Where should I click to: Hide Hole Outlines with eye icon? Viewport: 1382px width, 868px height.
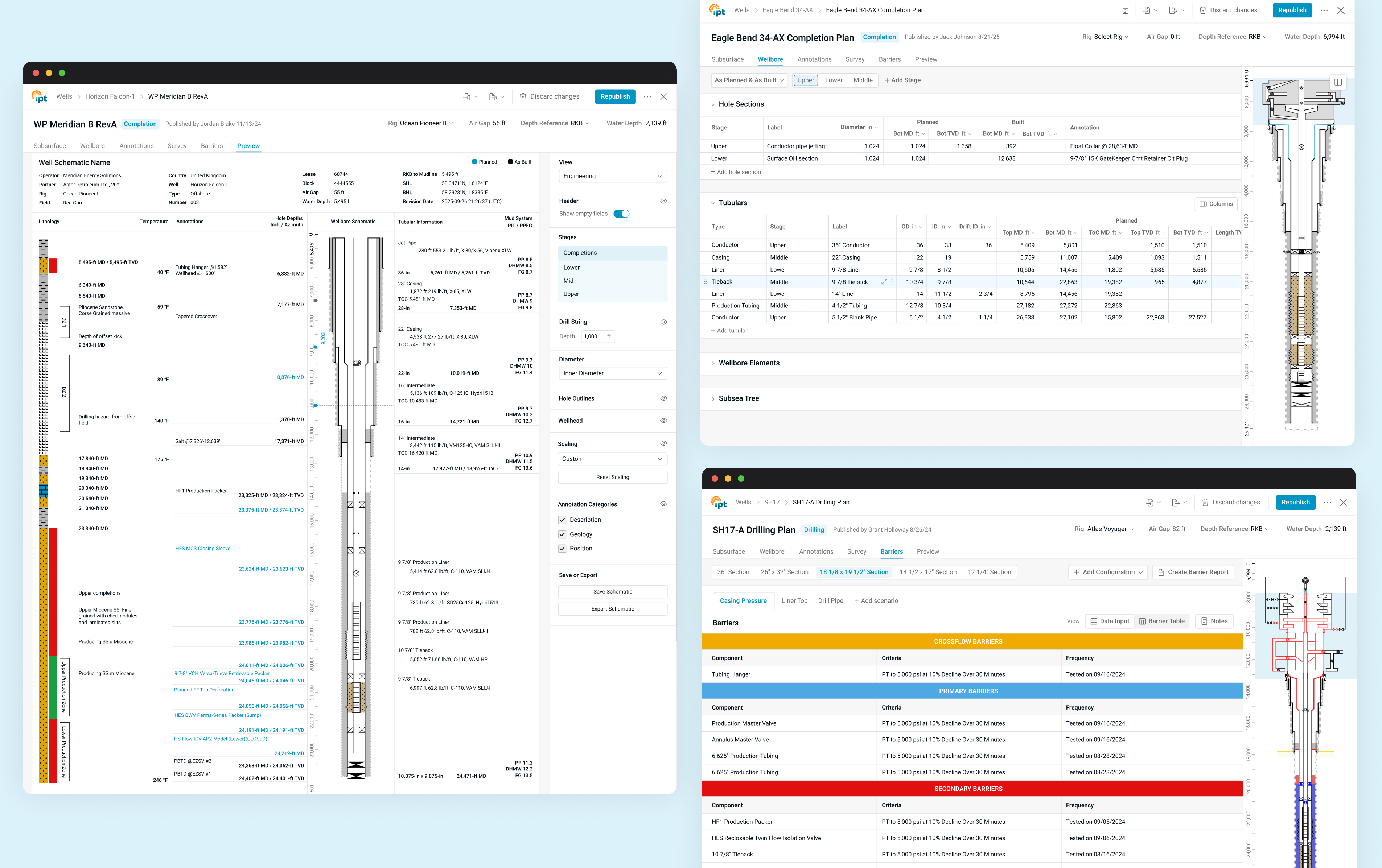663,398
